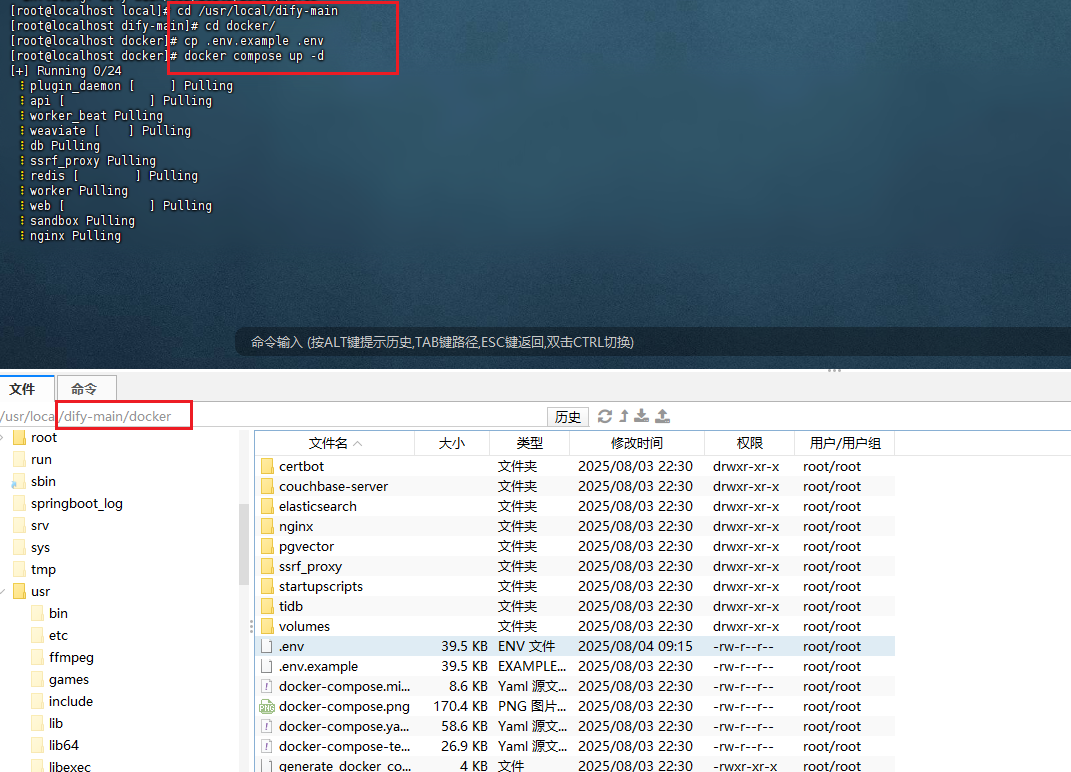Click the download file icon
The height and width of the screenshot is (772, 1071).
641,416
